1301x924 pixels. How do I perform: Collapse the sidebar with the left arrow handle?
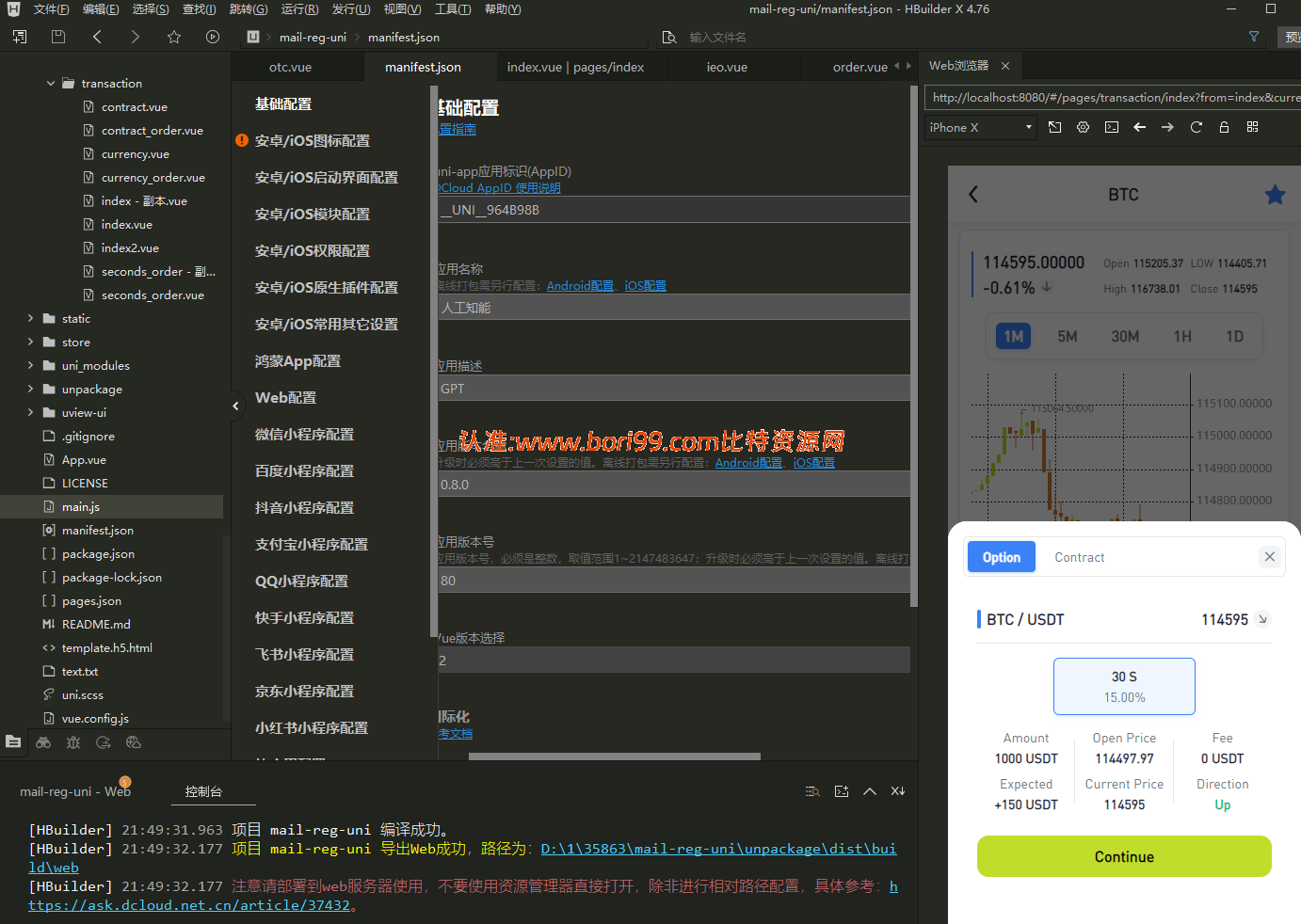[235, 406]
